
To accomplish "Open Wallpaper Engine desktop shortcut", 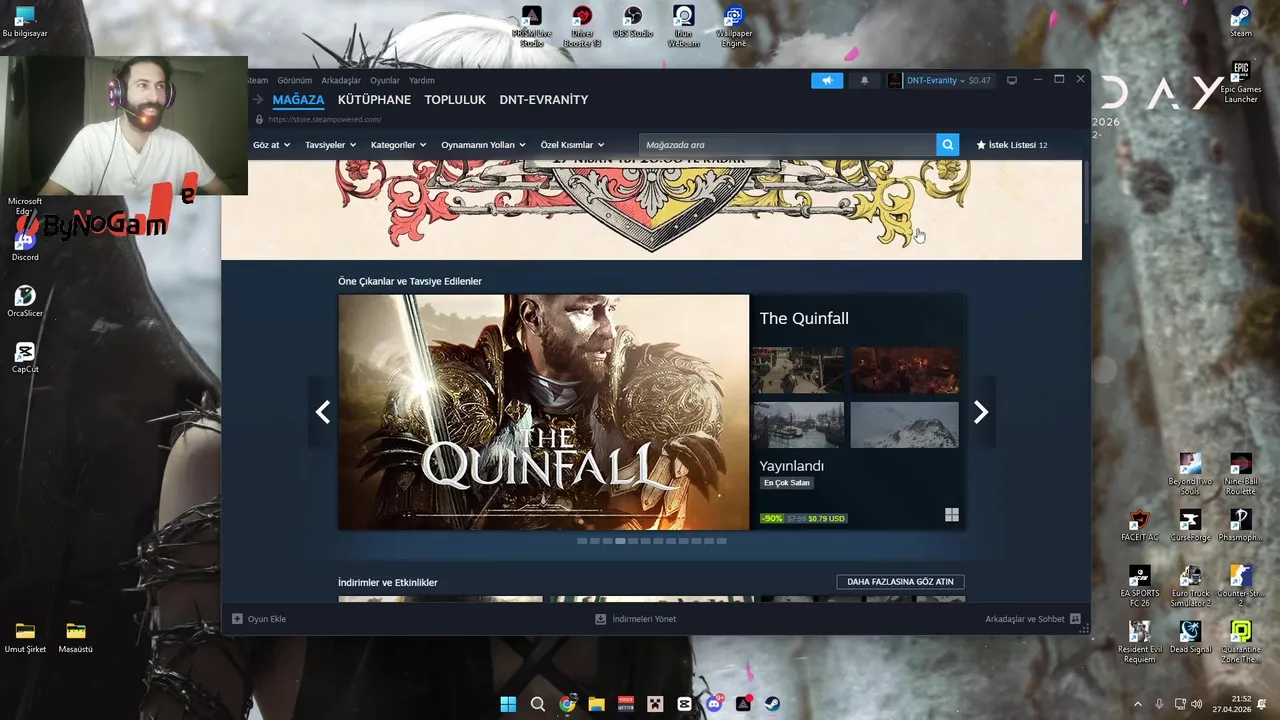I will point(734,26).
